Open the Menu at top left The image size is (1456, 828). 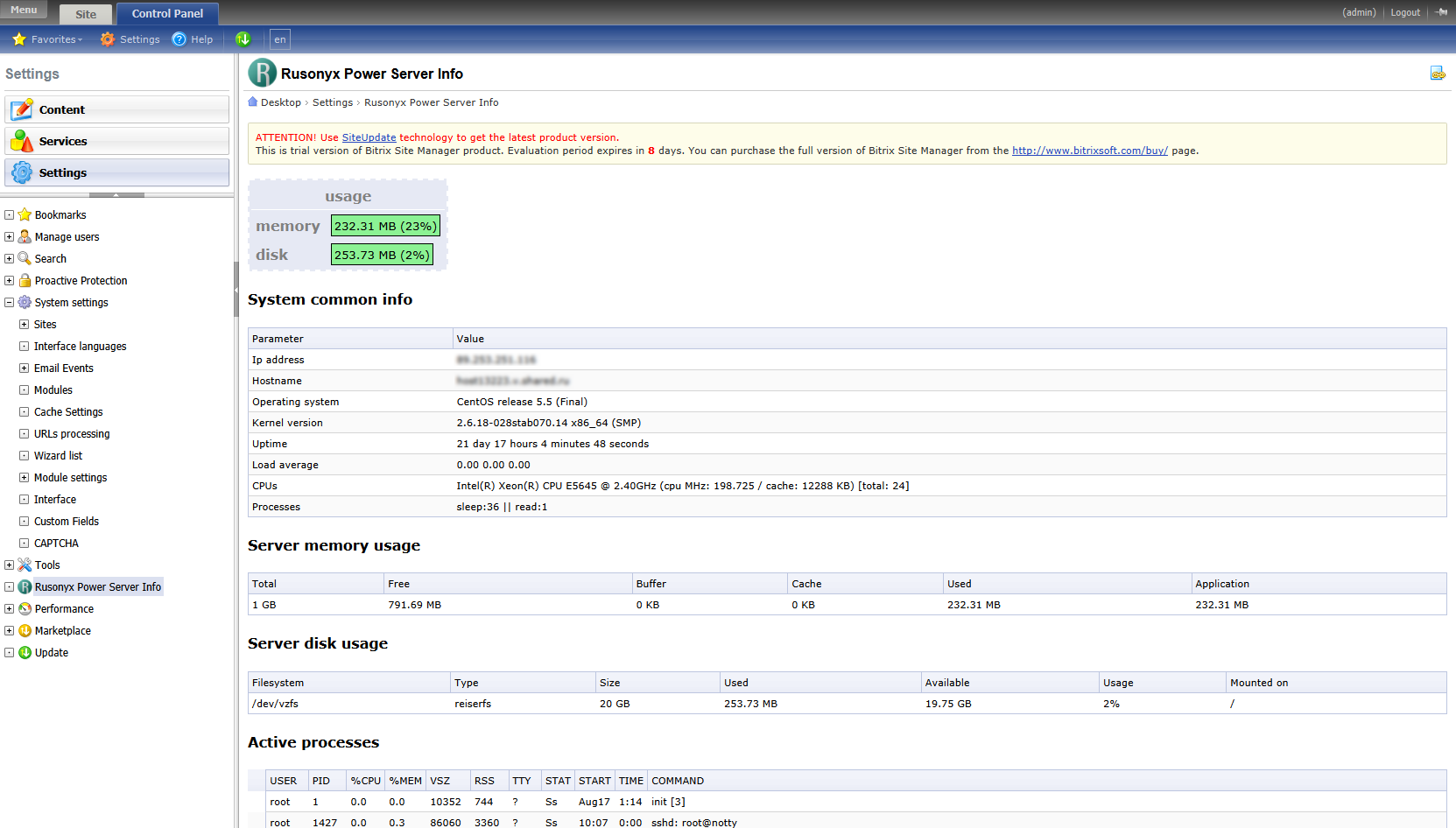pos(23,10)
